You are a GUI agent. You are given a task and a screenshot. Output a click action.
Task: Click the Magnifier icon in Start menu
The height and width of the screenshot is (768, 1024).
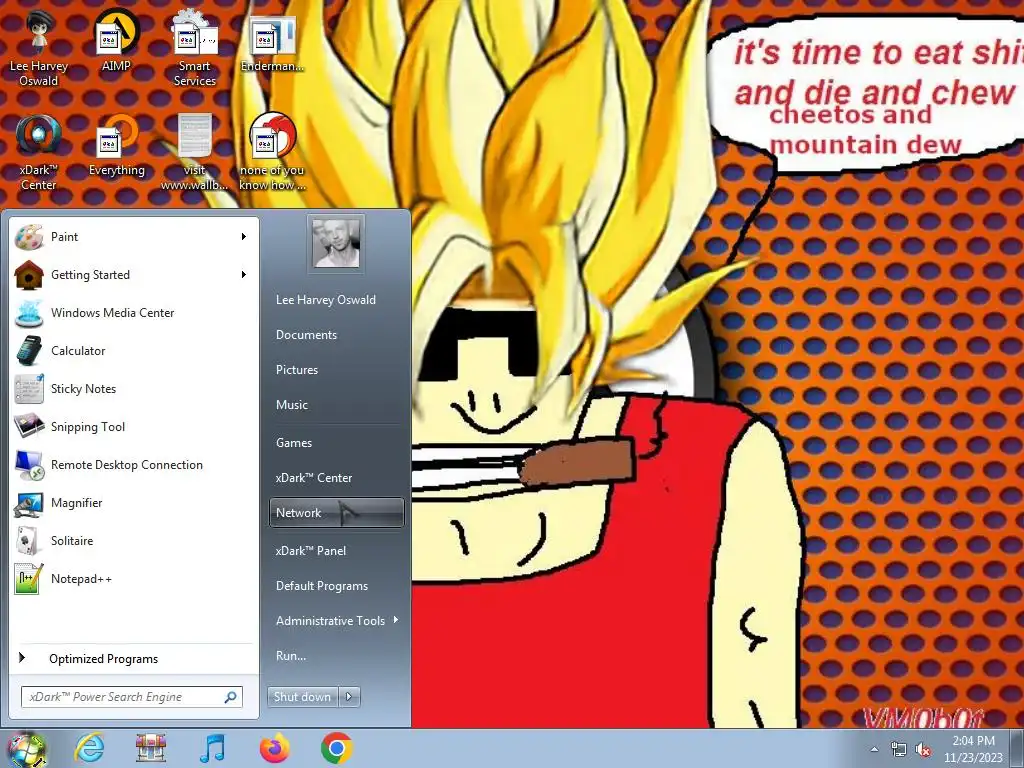(x=29, y=503)
